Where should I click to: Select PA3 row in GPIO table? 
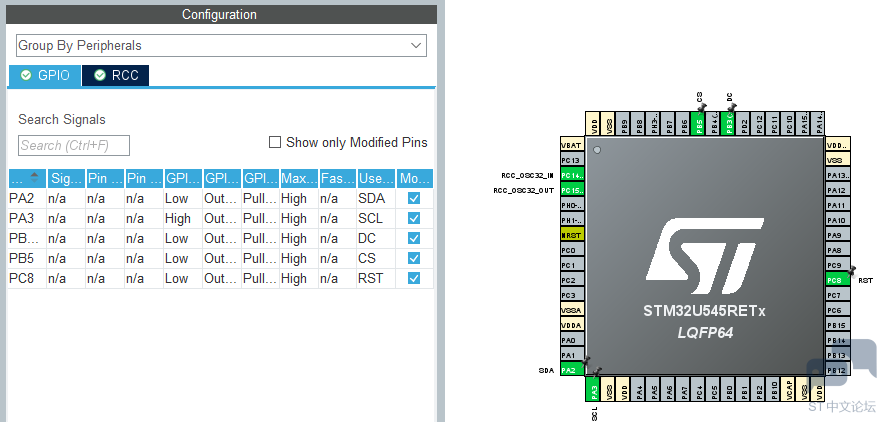pos(221,218)
